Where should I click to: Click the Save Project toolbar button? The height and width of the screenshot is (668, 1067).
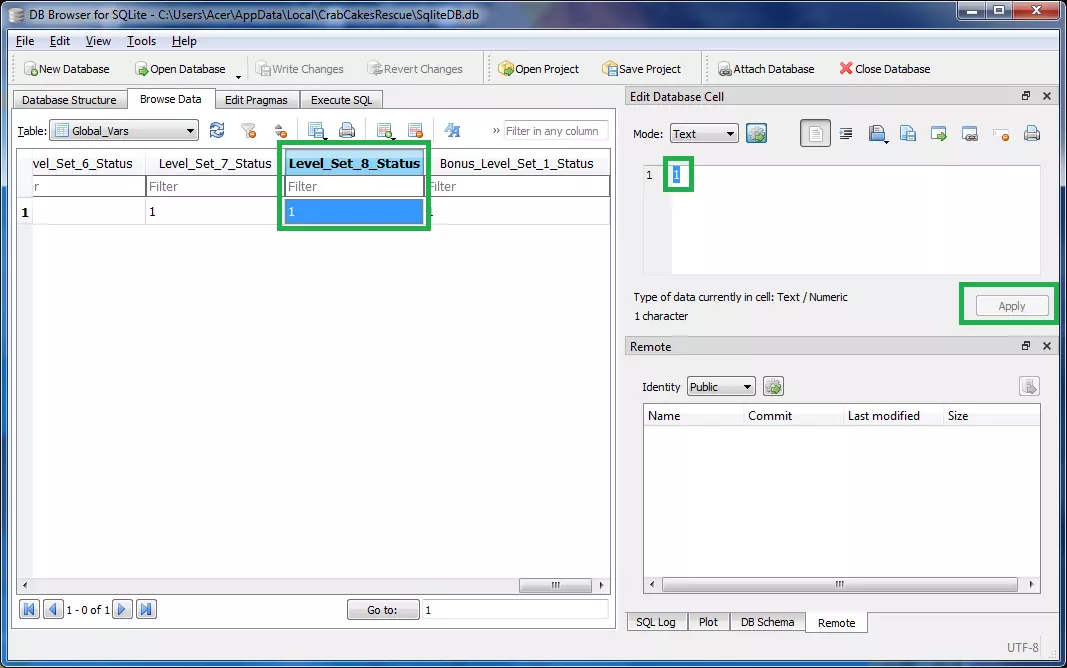coord(641,69)
